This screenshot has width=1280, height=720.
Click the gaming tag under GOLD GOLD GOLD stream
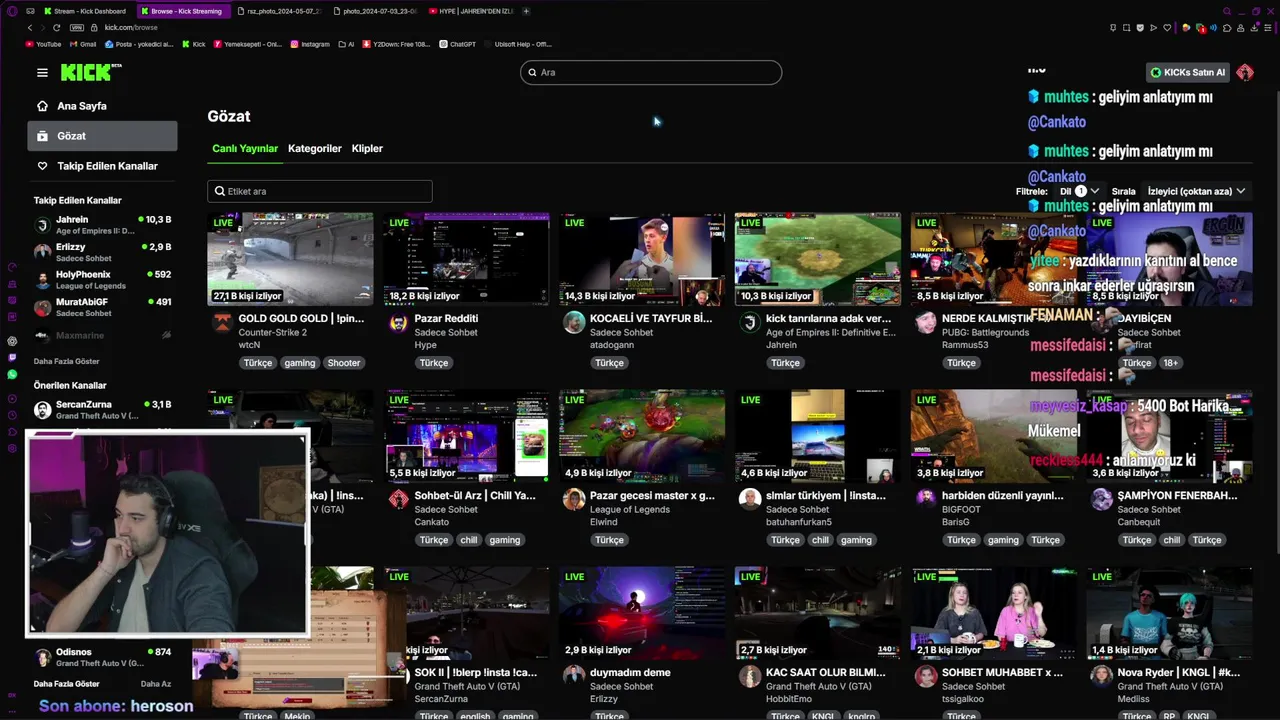pos(299,363)
